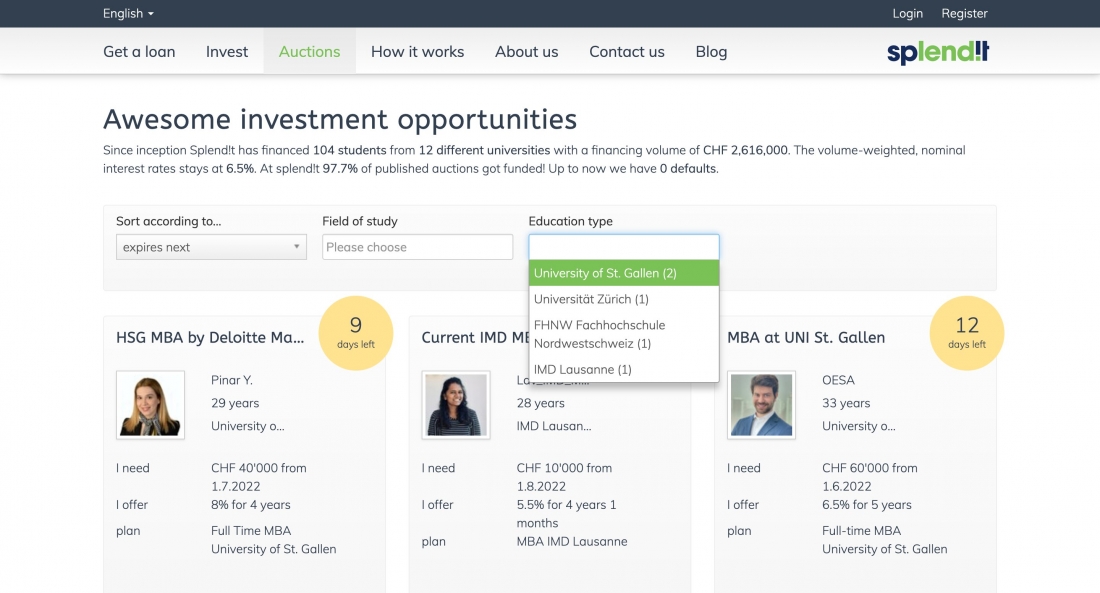The image size is (1100, 593).
Task: Click the text '33 years'
Action: [846, 404]
